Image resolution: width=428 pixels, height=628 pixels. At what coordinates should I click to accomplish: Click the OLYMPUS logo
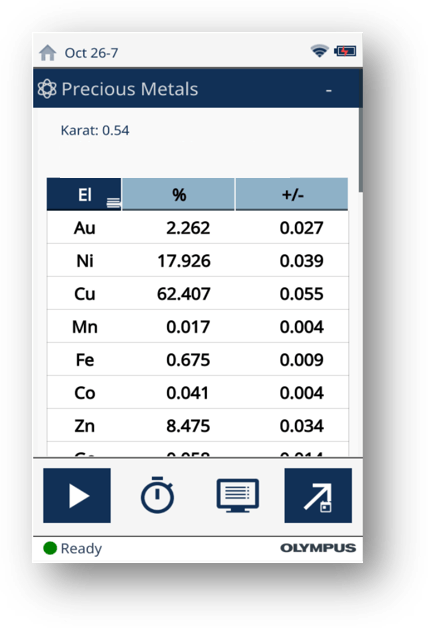coord(318,548)
